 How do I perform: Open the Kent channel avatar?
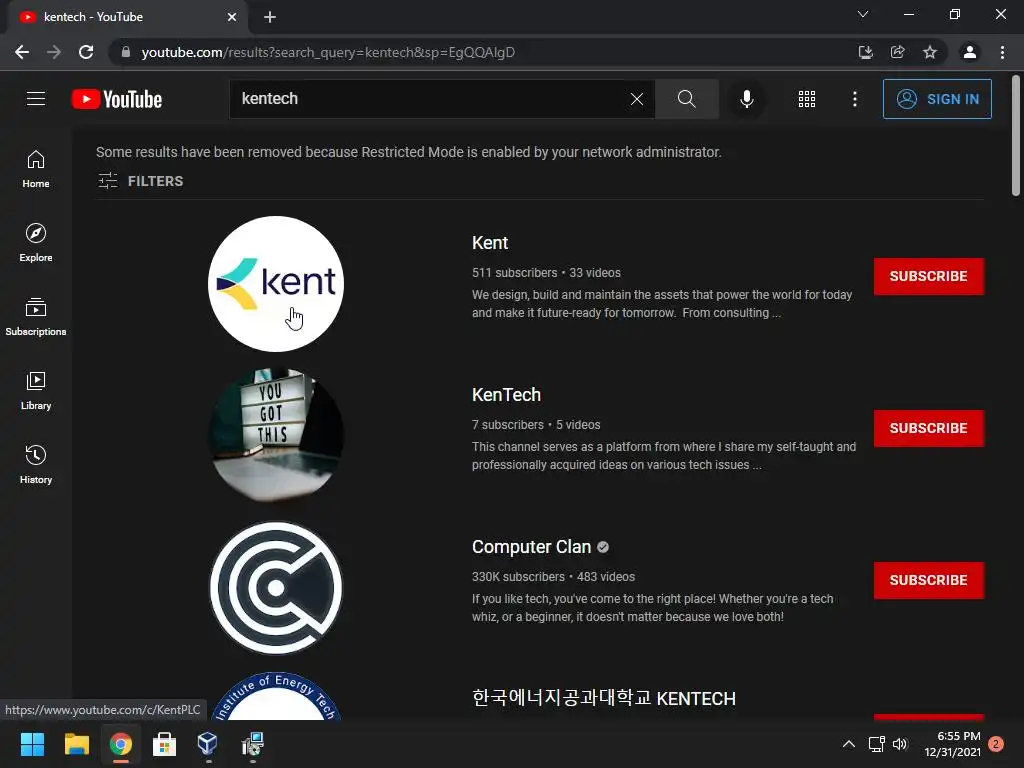[x=276, y=284]
